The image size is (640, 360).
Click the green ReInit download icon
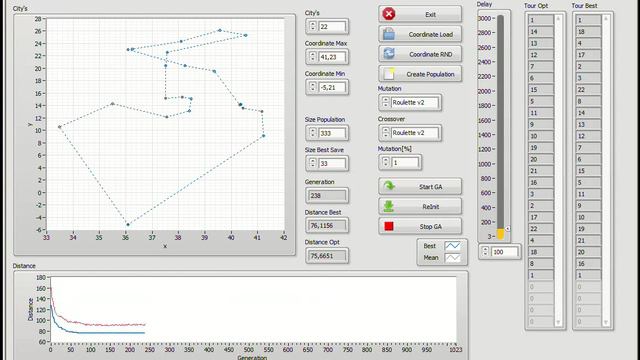389,206
